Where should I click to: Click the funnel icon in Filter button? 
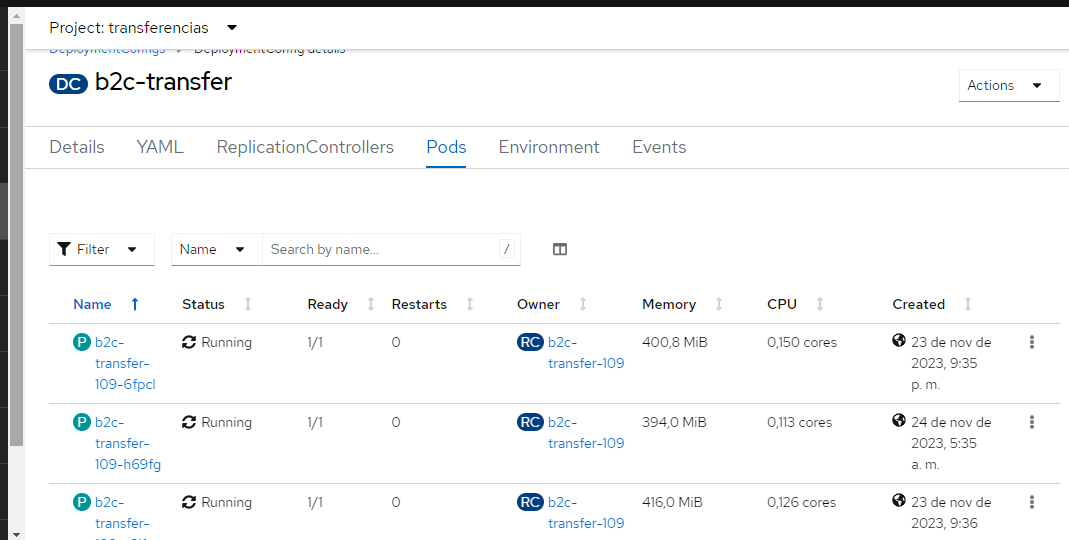(64, 249)
